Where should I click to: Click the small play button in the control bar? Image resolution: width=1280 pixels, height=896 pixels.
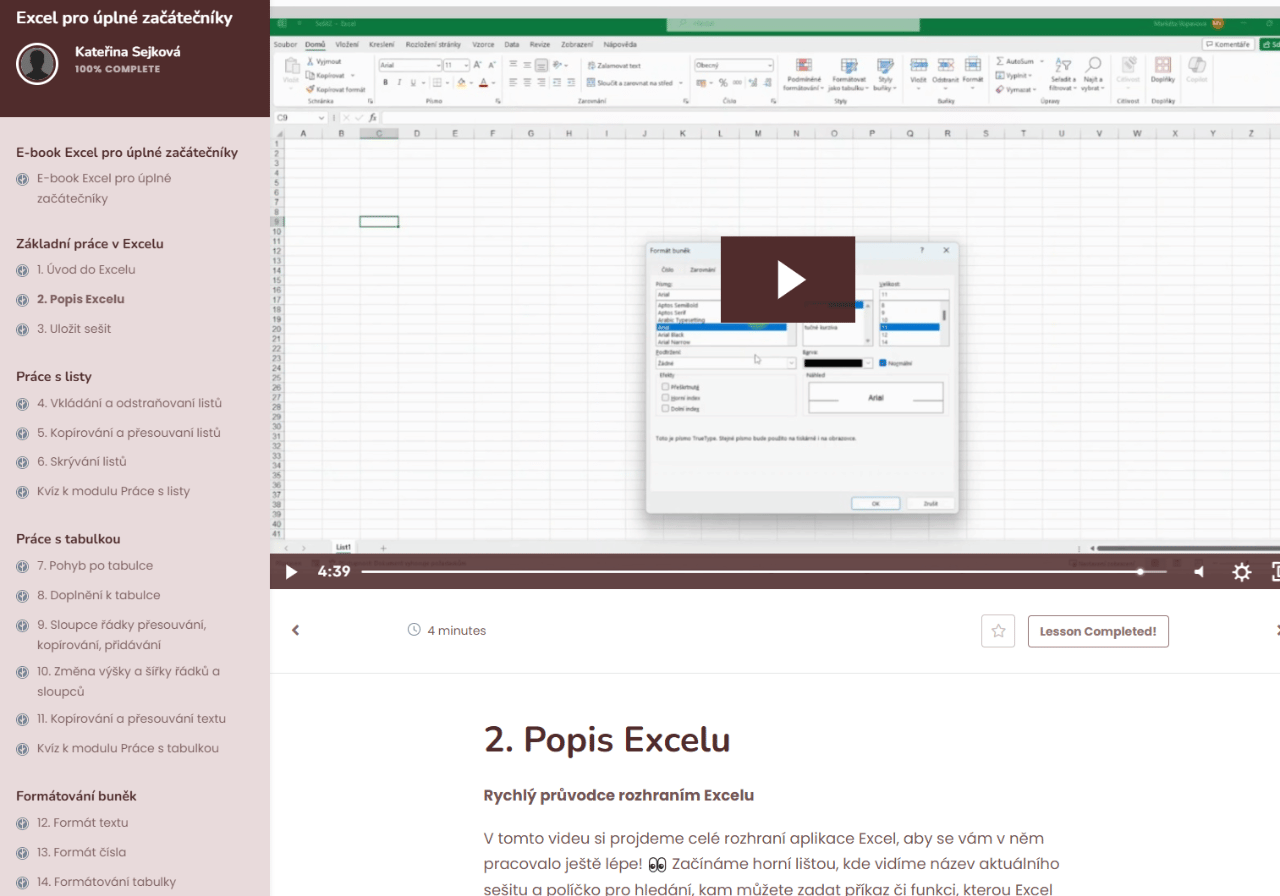click(x=291, y=572)
